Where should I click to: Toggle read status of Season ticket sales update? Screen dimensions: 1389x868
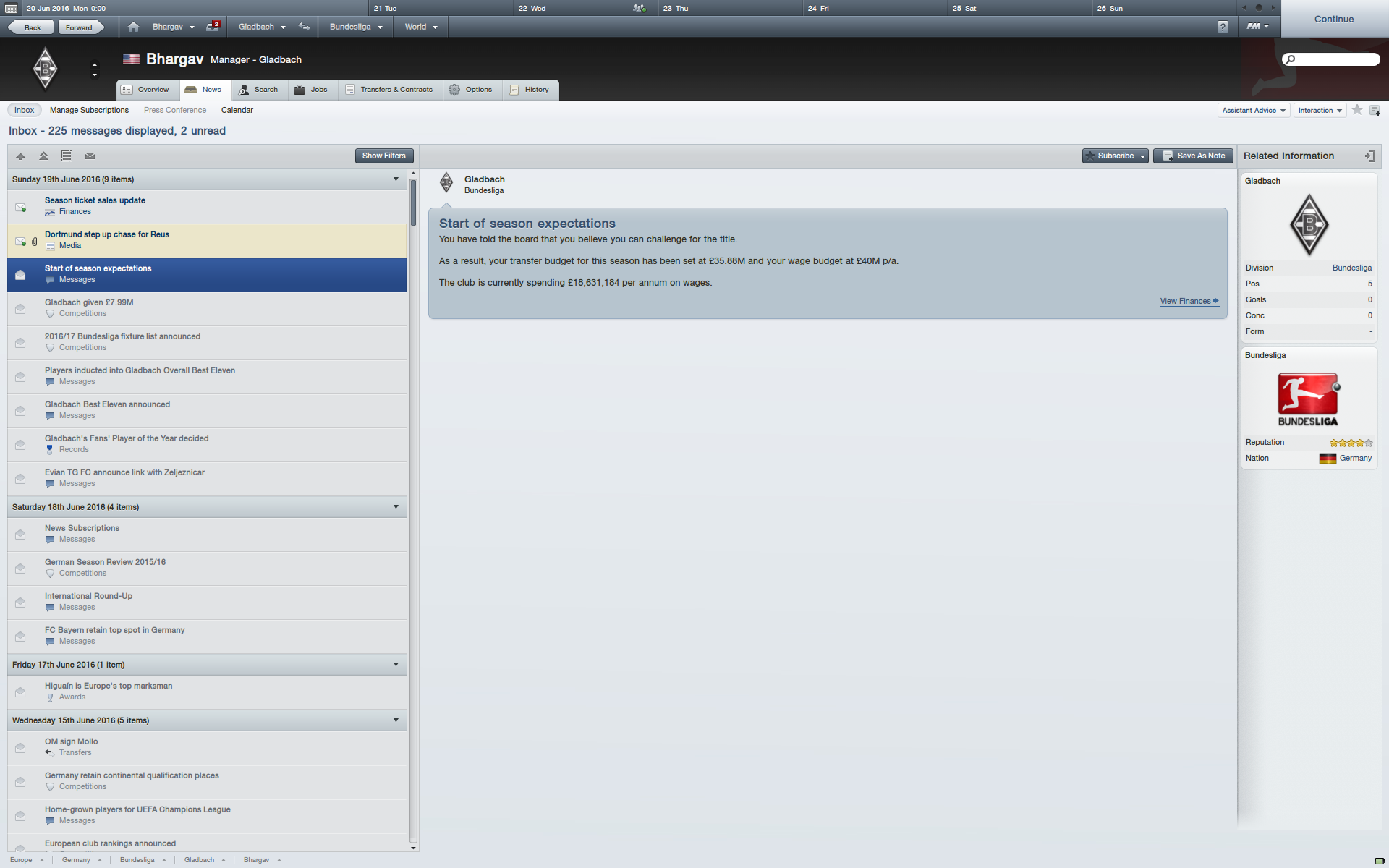(x=20, y=207)
